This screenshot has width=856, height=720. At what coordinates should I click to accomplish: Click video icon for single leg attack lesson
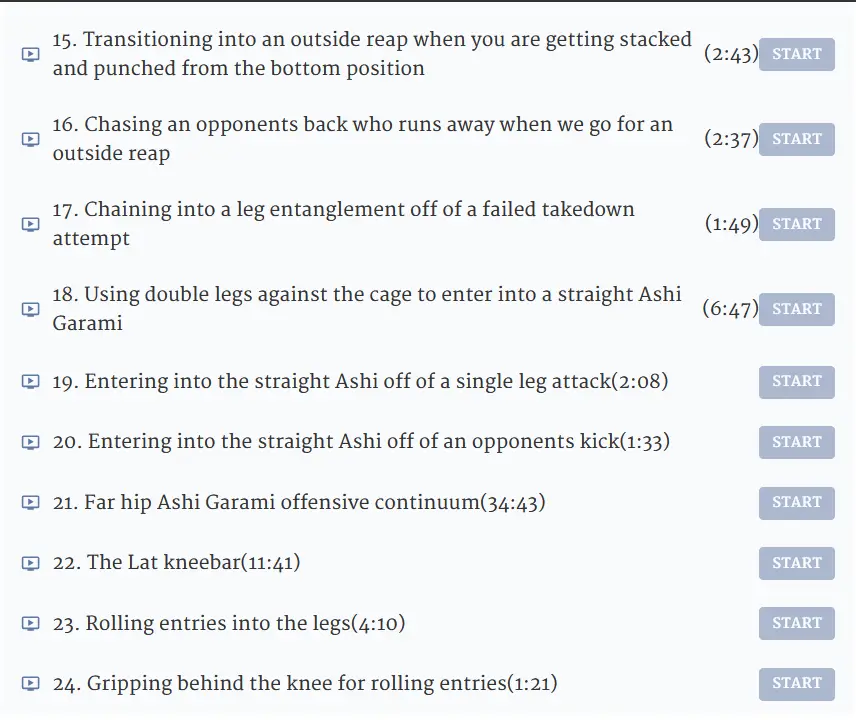pos(31,382)
